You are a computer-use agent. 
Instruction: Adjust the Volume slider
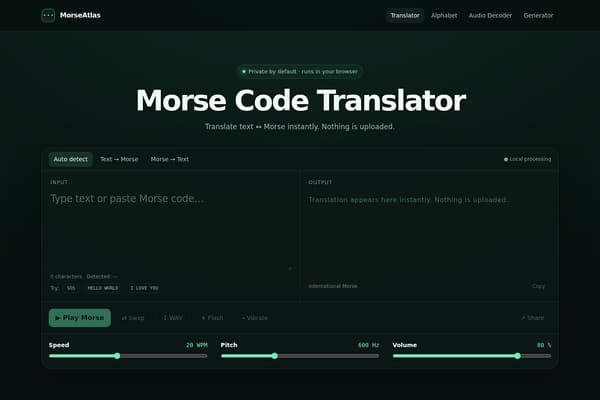coord(472,356)
